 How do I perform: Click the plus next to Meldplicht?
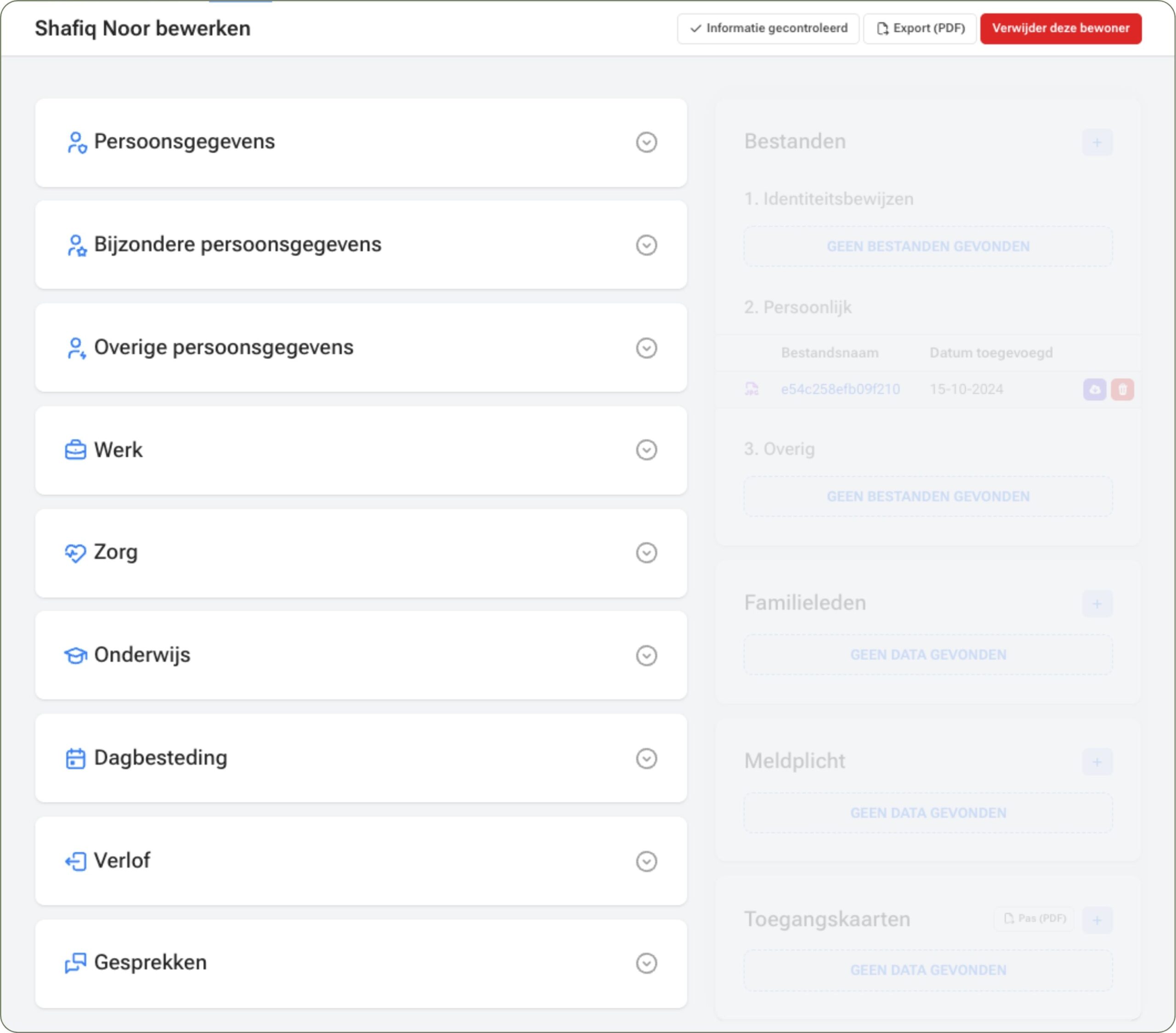(1098, 761)
